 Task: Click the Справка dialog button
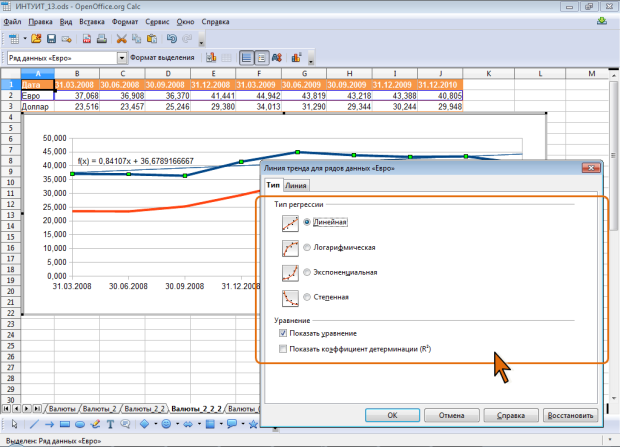(x=511, y=415)
